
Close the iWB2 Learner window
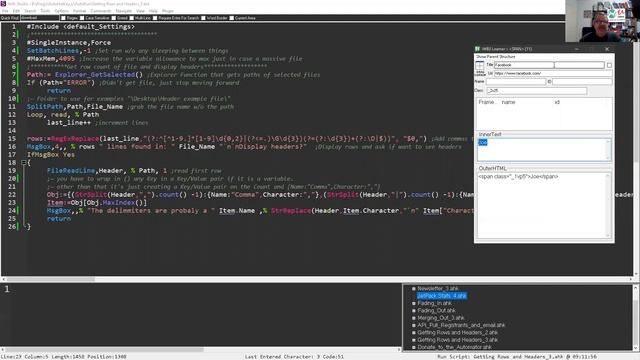click(607, 49)
